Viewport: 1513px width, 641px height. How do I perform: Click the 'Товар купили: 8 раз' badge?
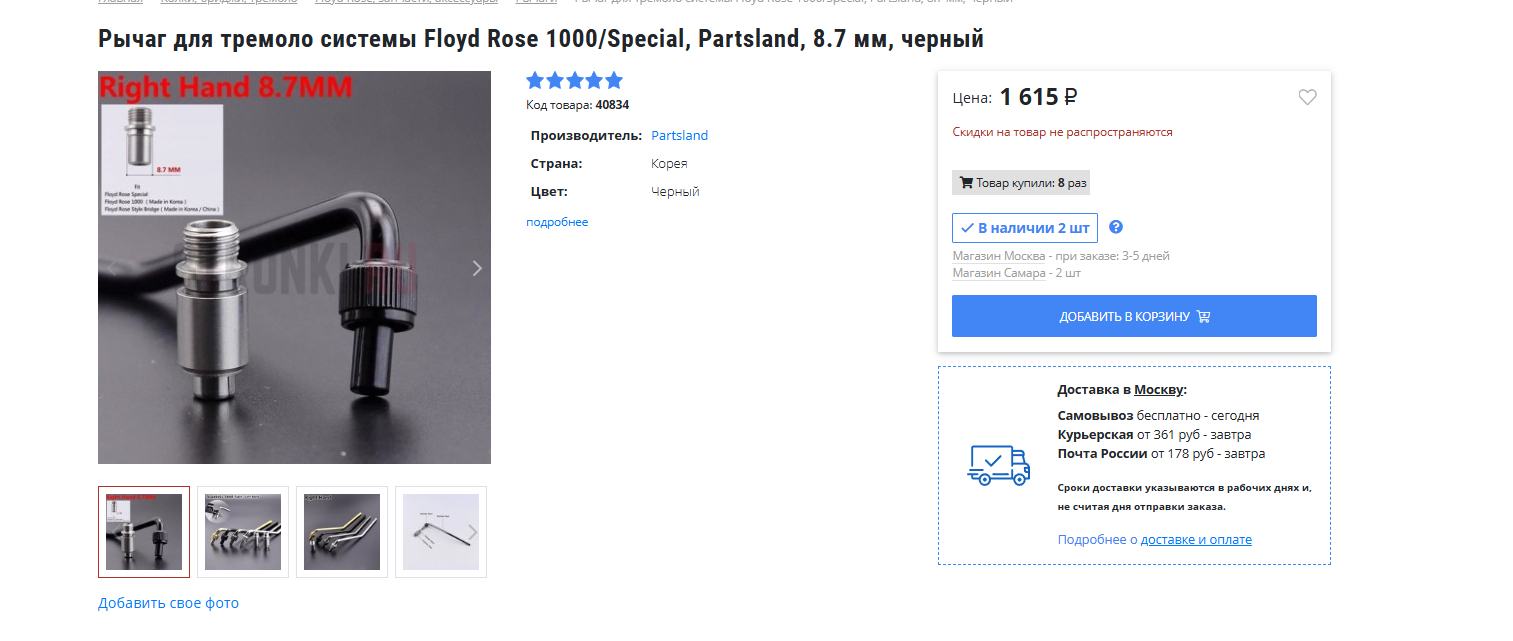1021,183
